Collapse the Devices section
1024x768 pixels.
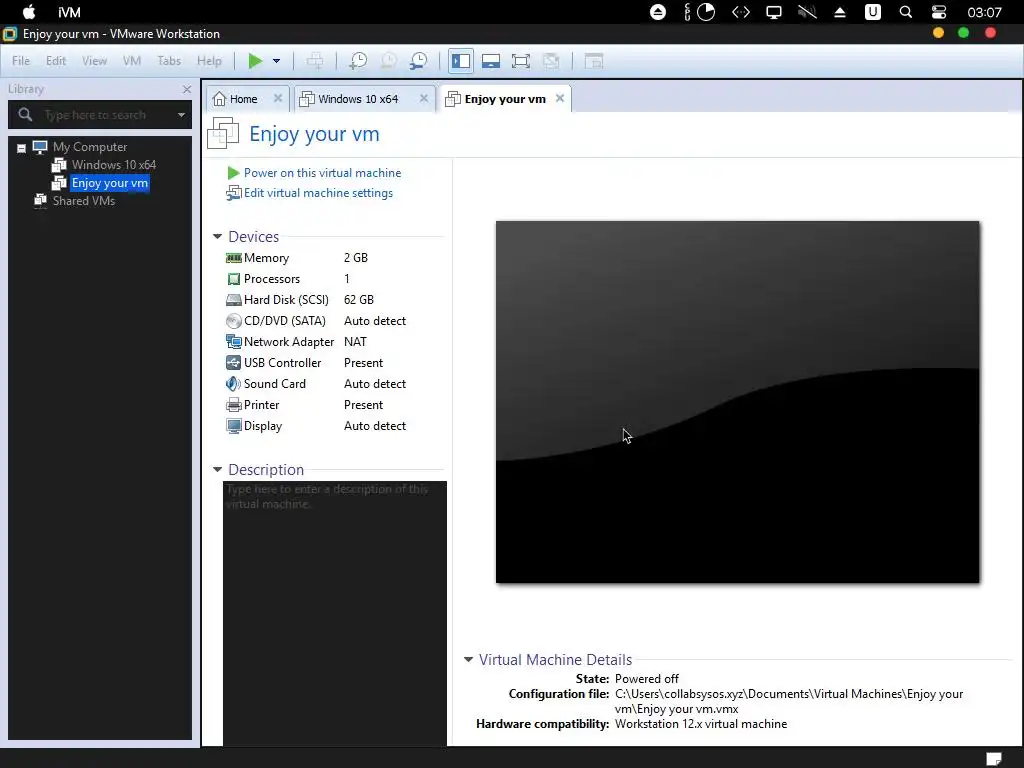pyautogui.click(x=217, y=236)
